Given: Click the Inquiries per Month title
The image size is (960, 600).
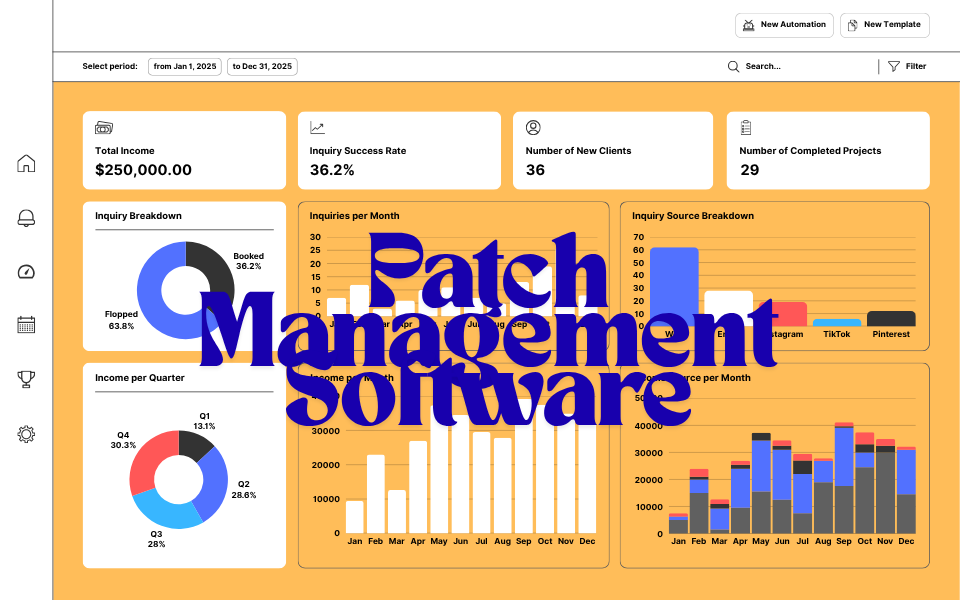Looking at the screenshot, I should tap(354, 216).
